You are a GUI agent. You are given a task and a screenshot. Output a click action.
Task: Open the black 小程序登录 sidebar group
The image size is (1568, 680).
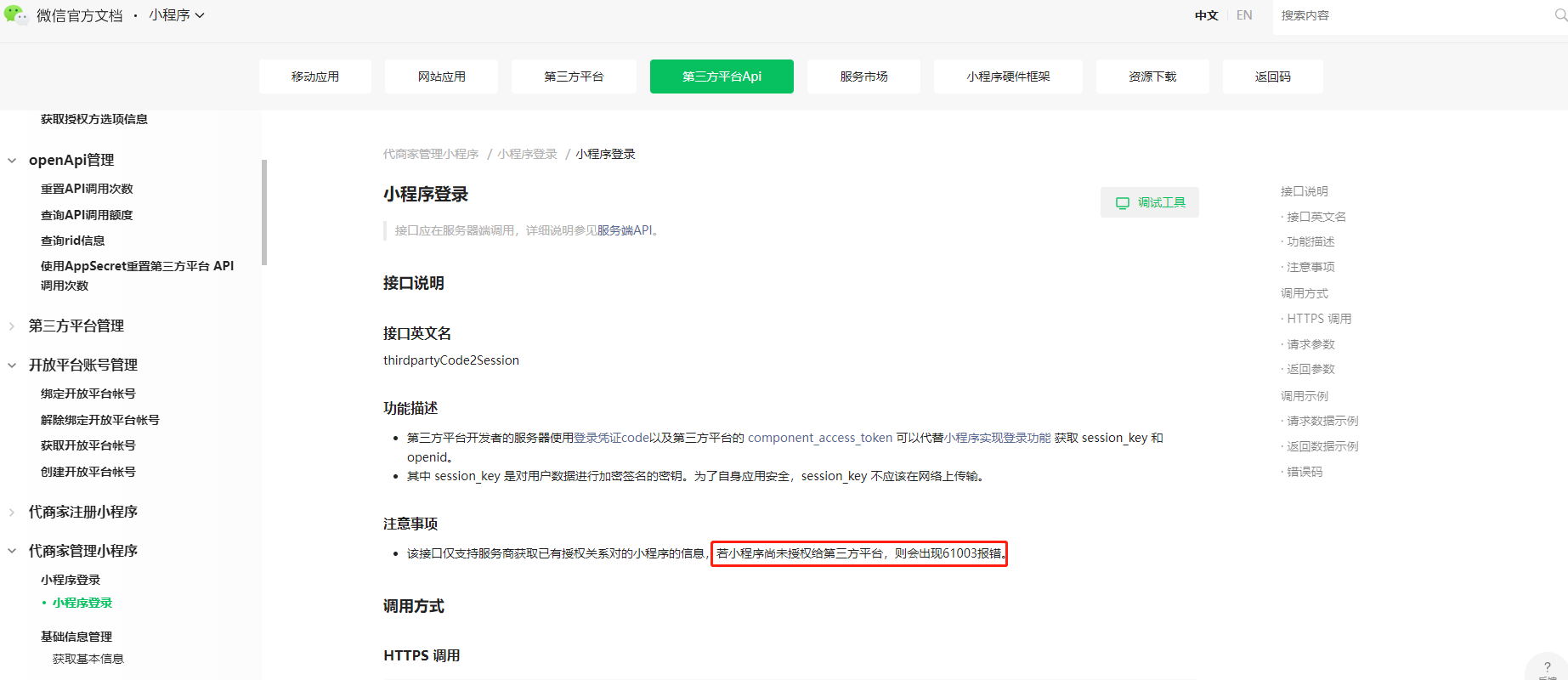71,580
